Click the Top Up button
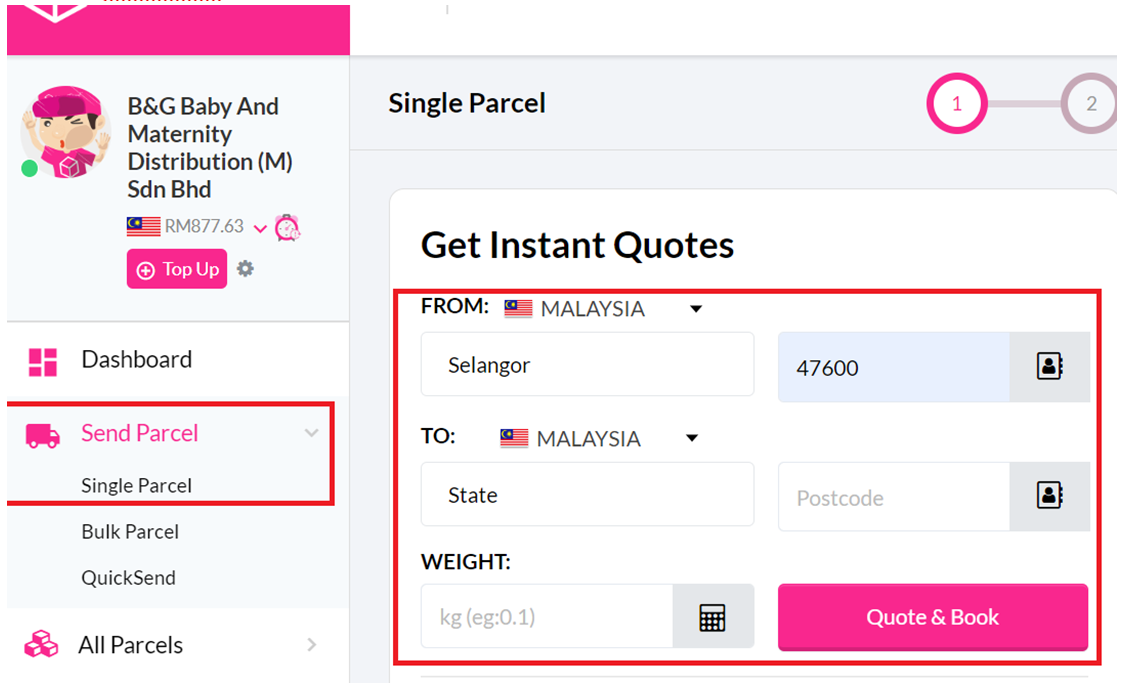 coord(177,269)
